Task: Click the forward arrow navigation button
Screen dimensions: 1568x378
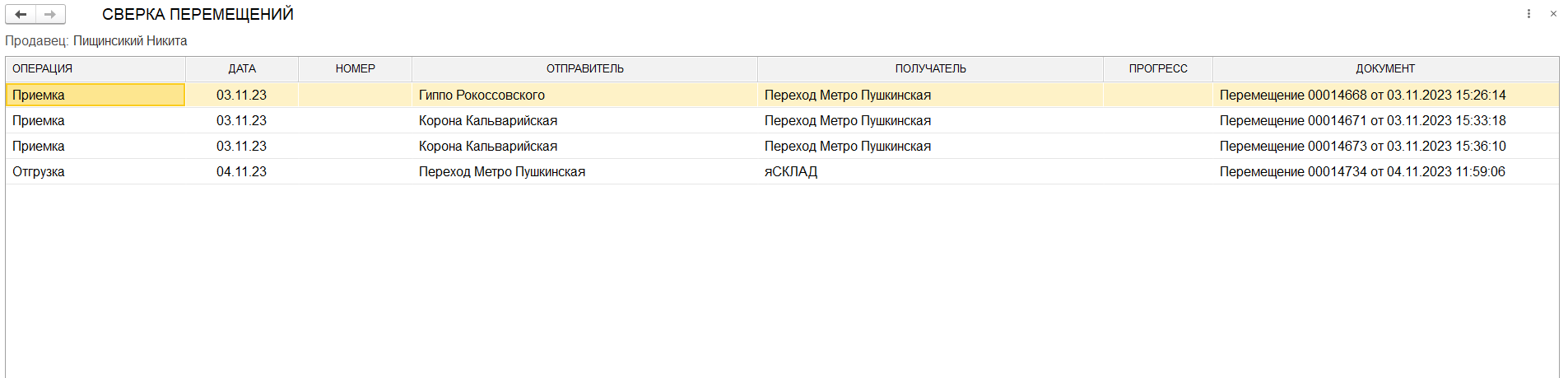Action: [x=50, y=14]
